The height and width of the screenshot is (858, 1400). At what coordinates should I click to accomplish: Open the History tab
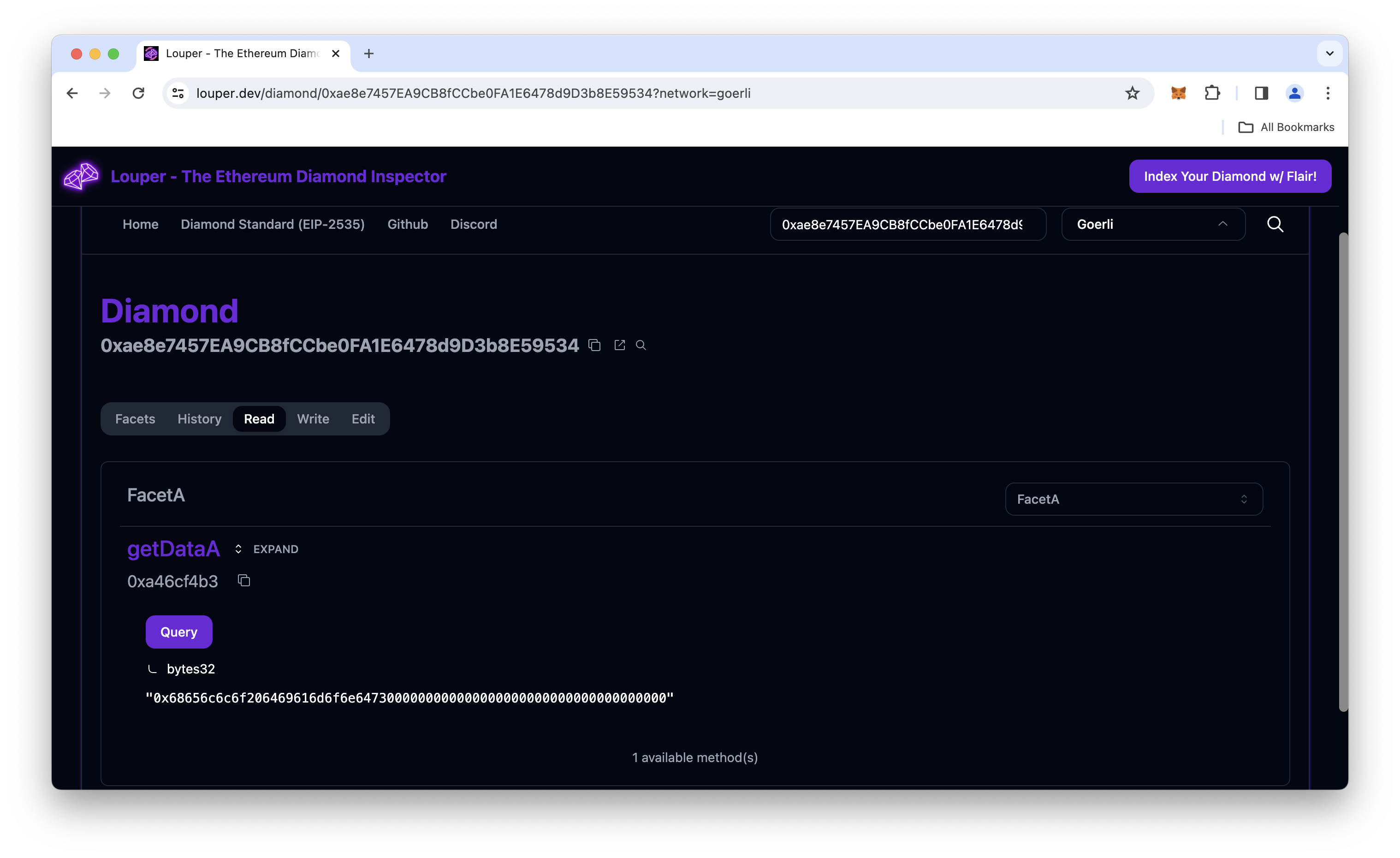(199, 419)
